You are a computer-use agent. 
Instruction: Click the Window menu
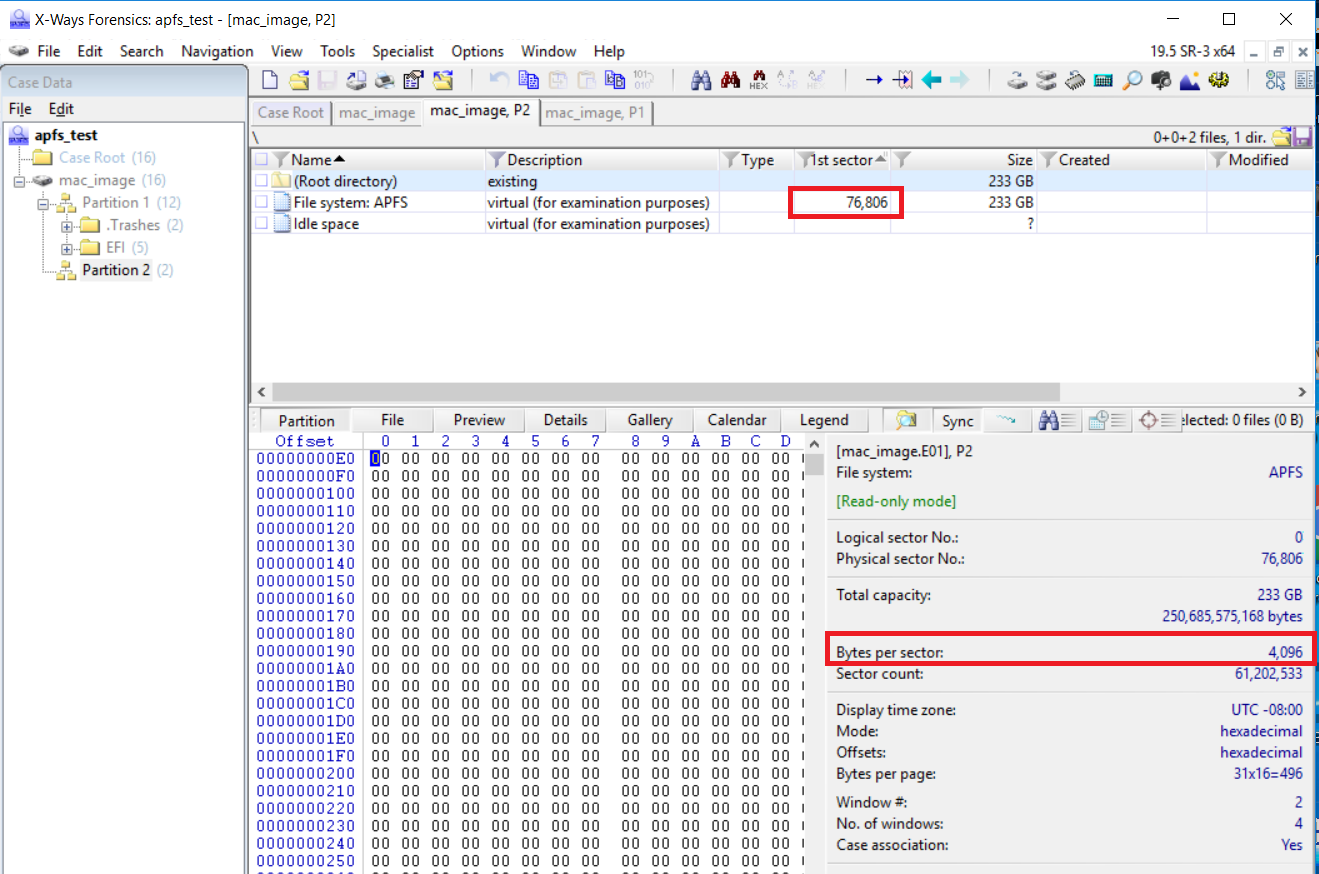(x=549, y=51)
